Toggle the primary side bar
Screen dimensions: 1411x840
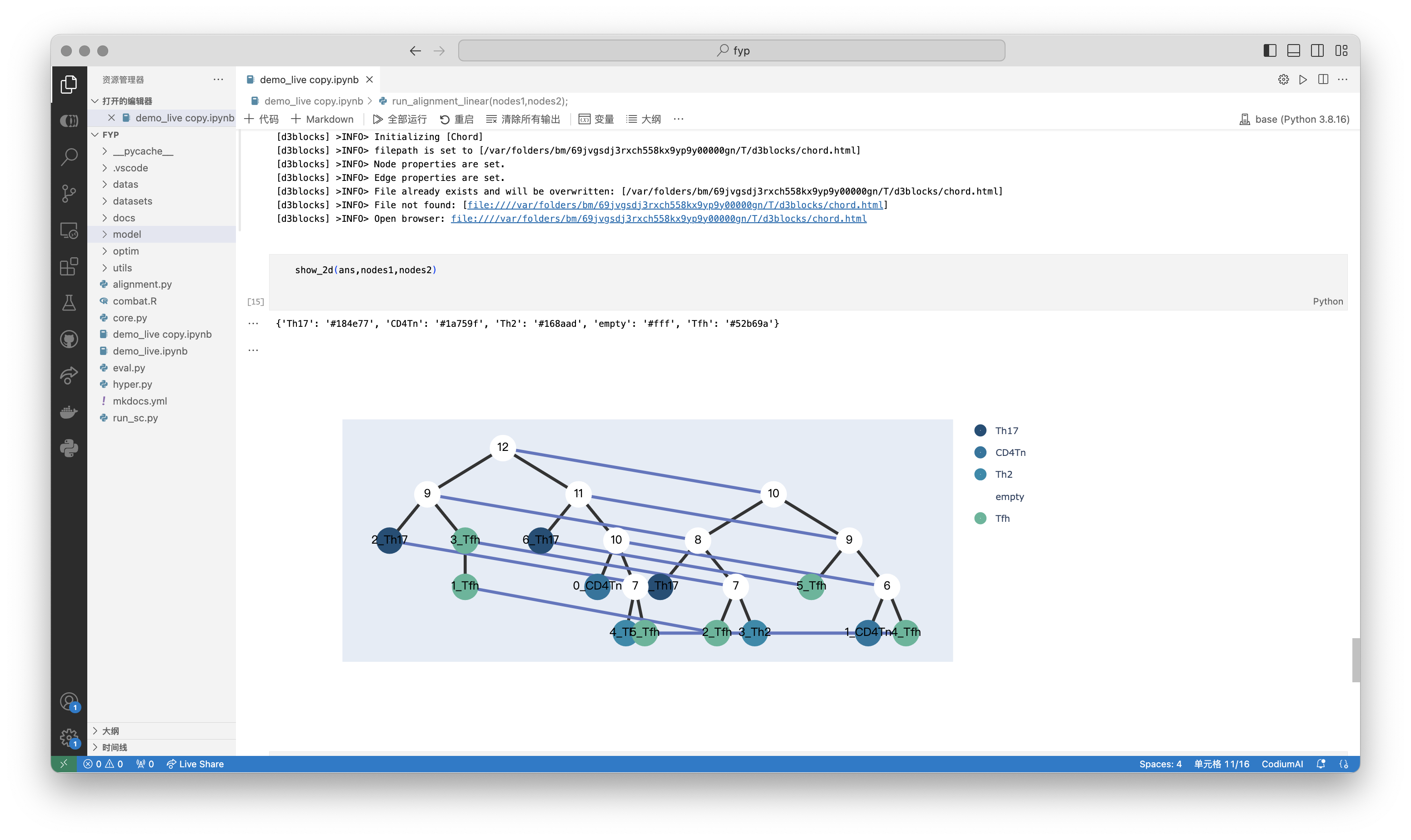[x=1270, y=50]
